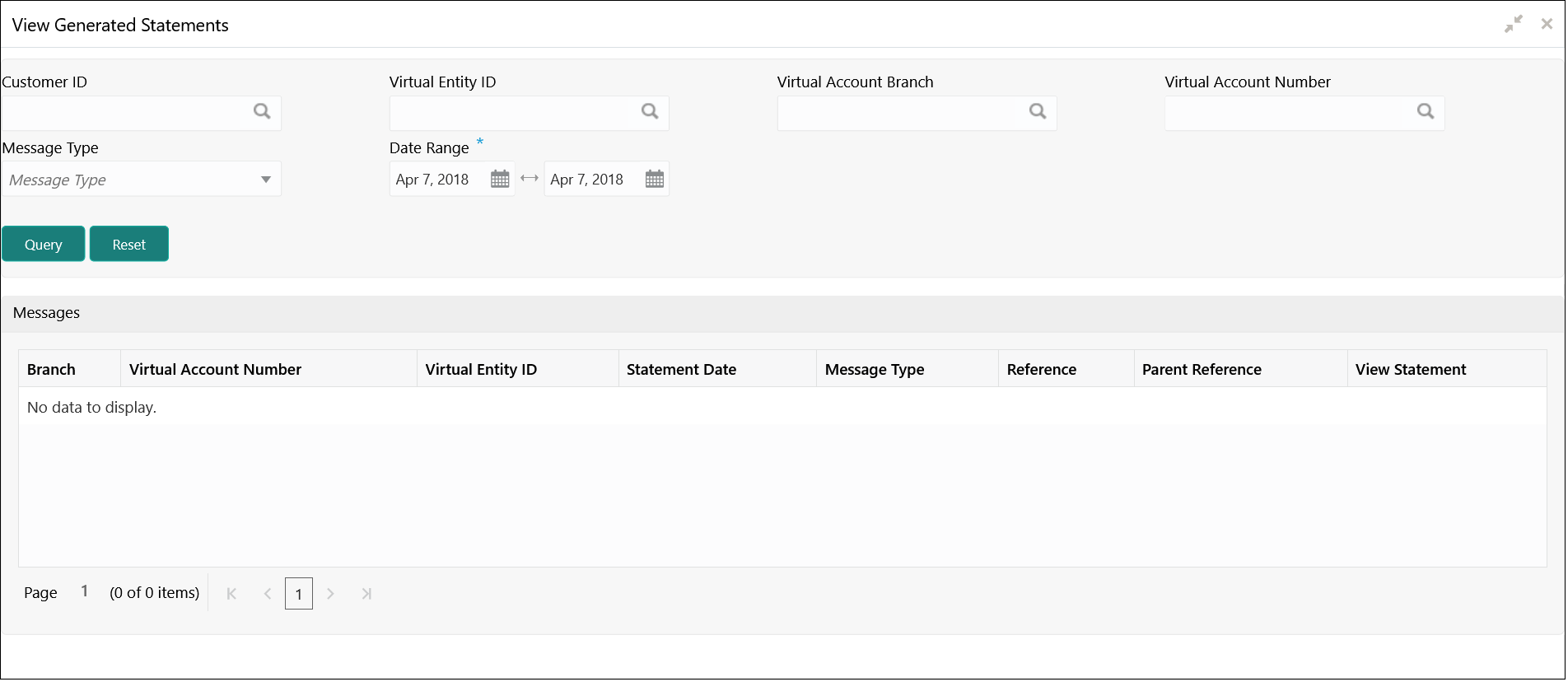The height and width of the screenshot is (682, 1568).
Task: Open Virtual Account Number lookup icon
Action: (1426, 112)
